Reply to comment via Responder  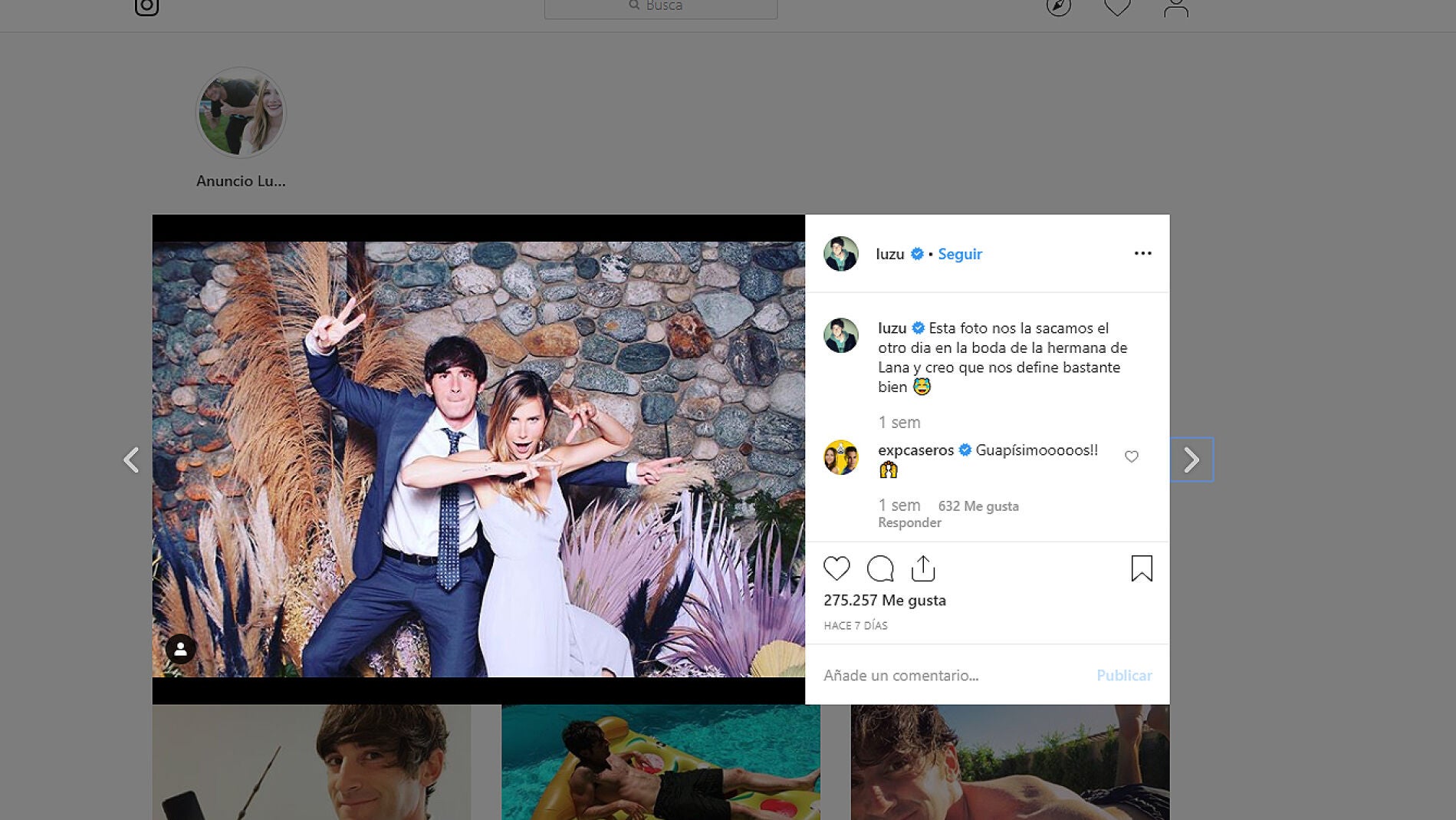coord(909,522)
